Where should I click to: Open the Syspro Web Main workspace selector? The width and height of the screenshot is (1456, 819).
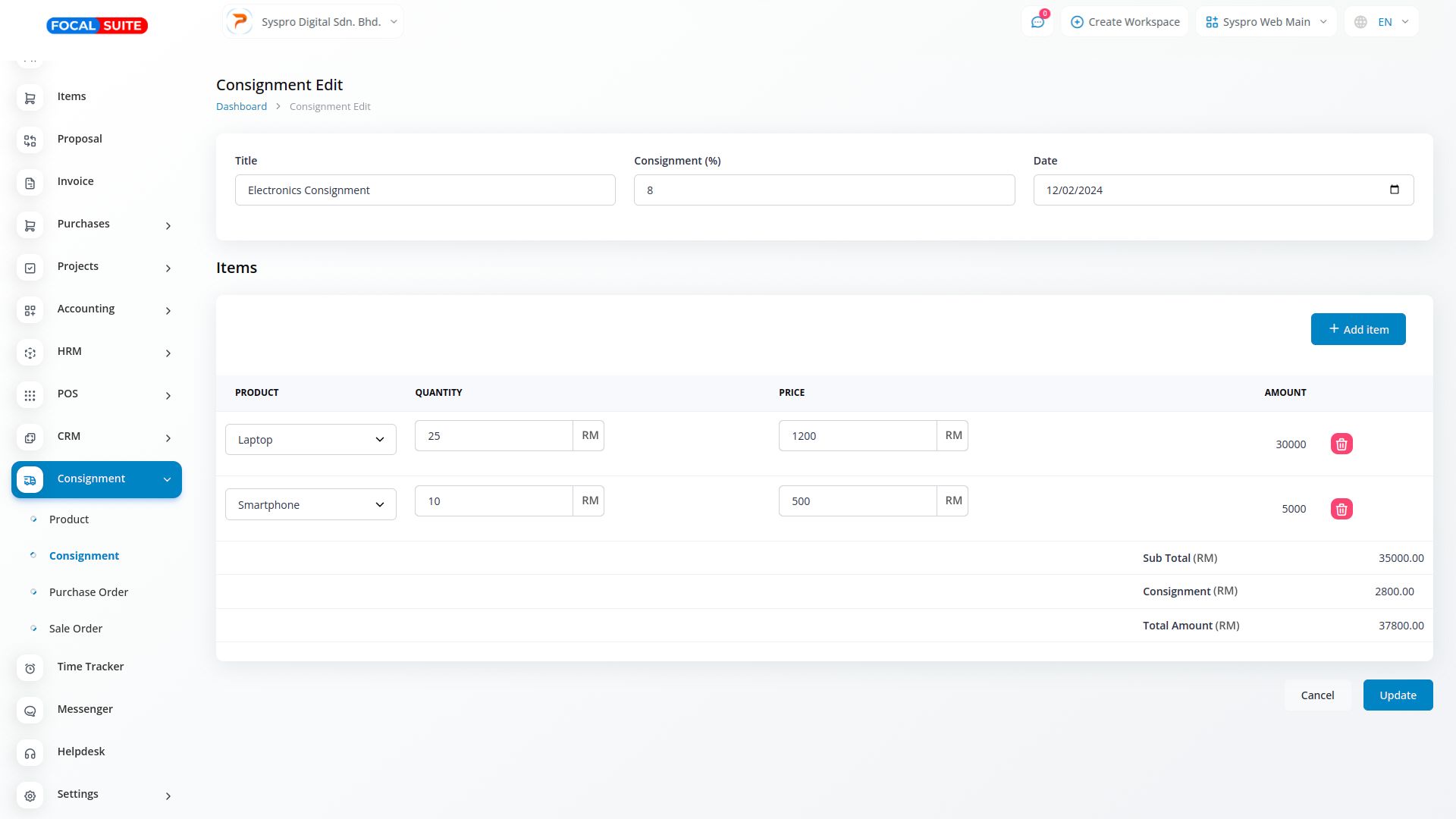pos(1266,22)
